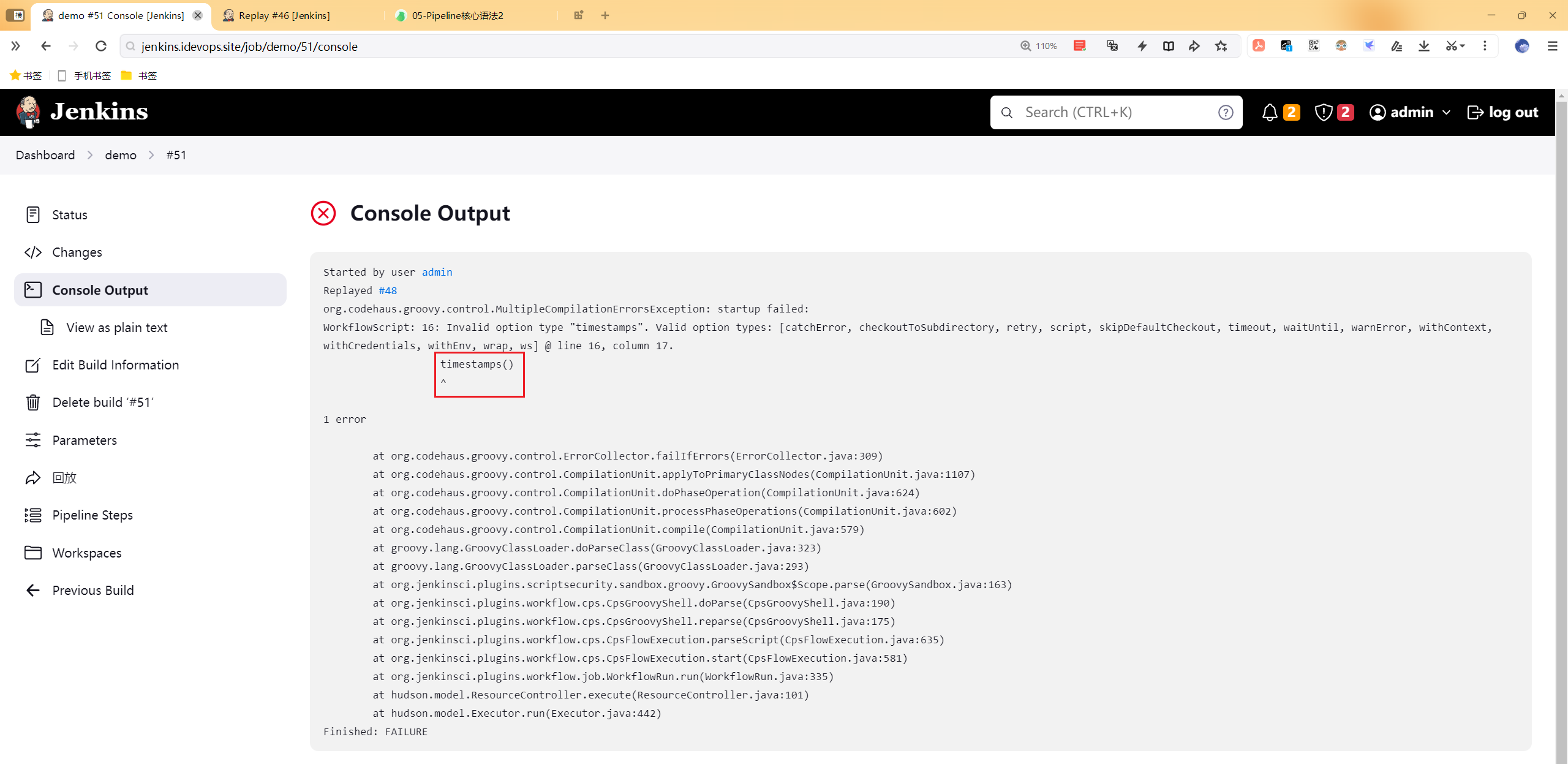Open the 书签 star bookmarks item
Screen dimensions: 1568x764
point(26,75)
